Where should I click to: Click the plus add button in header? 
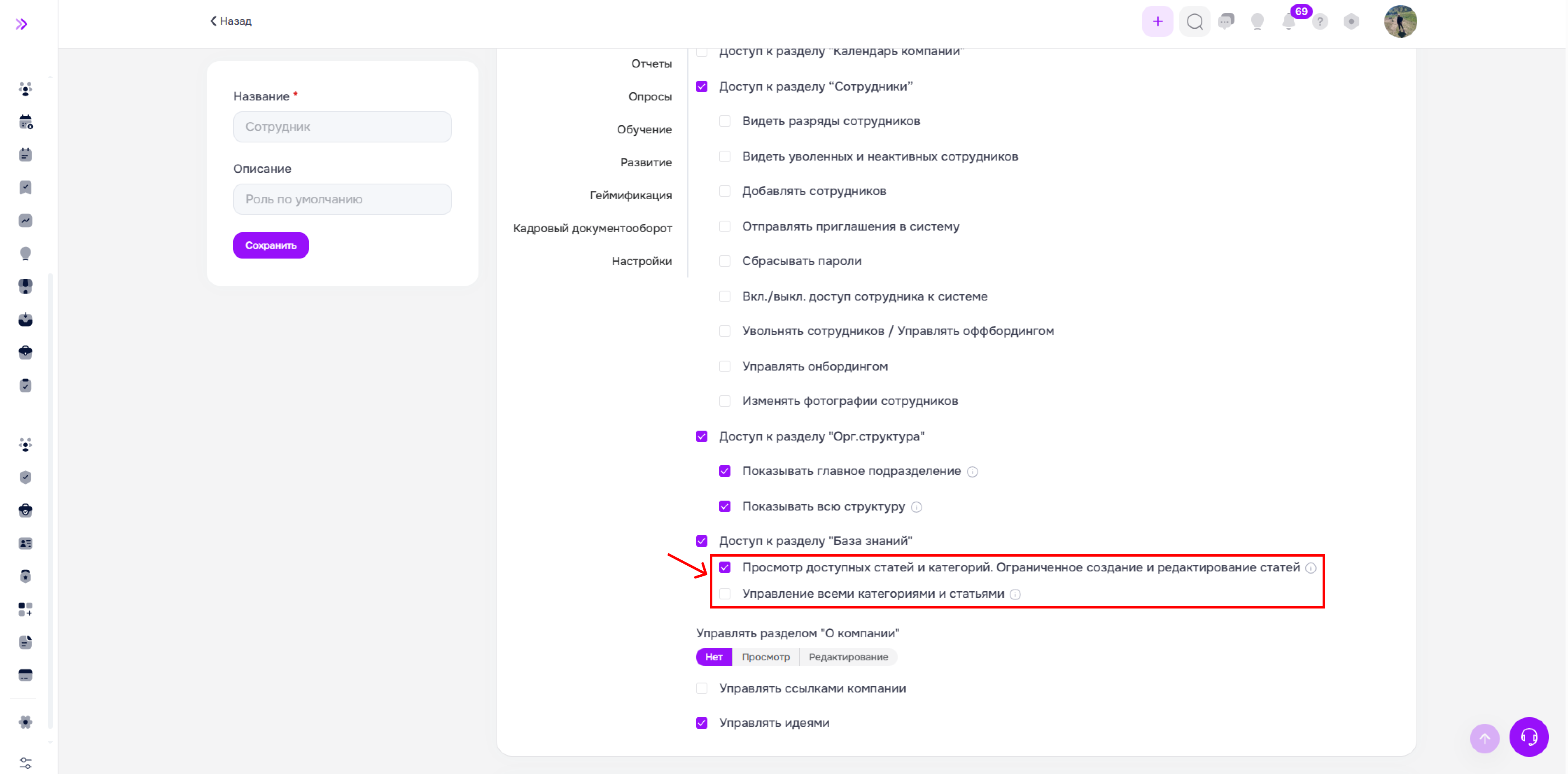[x=1157, y=22]
